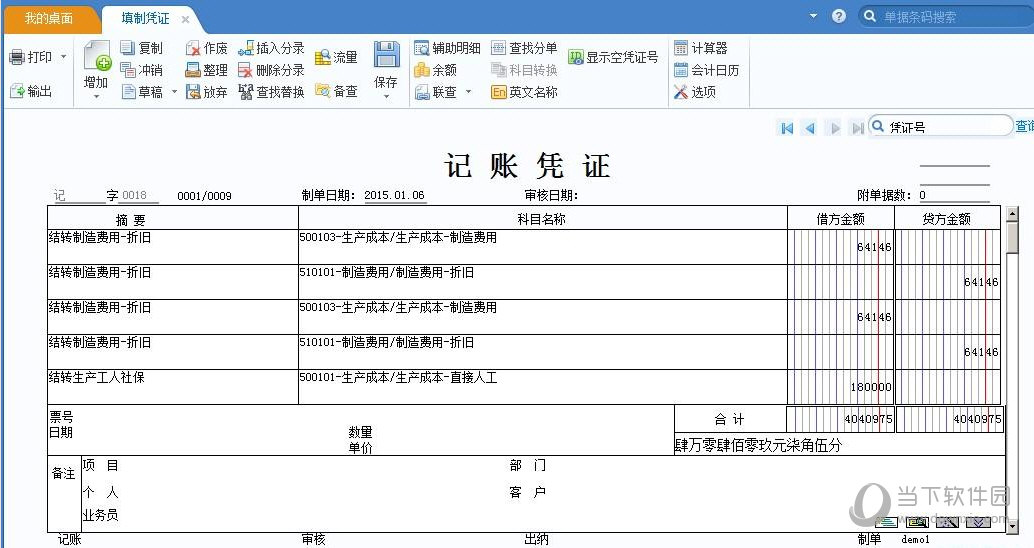
Task: Click the help question mark icon
Action: pos(839,16)
